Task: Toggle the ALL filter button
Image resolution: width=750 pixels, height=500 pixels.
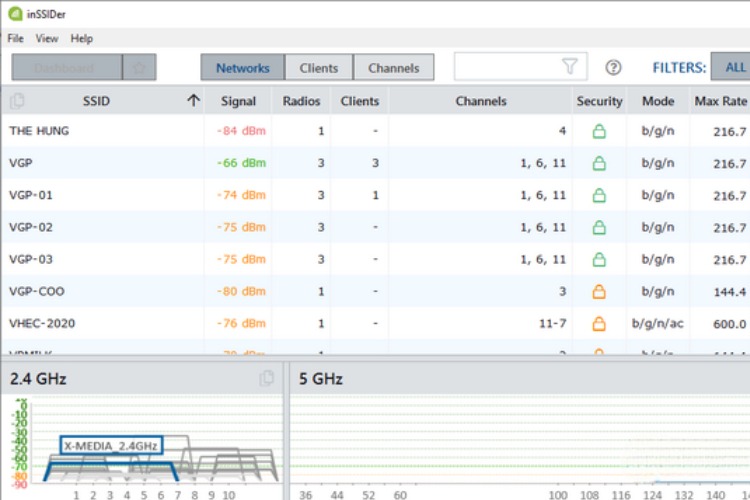Action: [734, 67]
